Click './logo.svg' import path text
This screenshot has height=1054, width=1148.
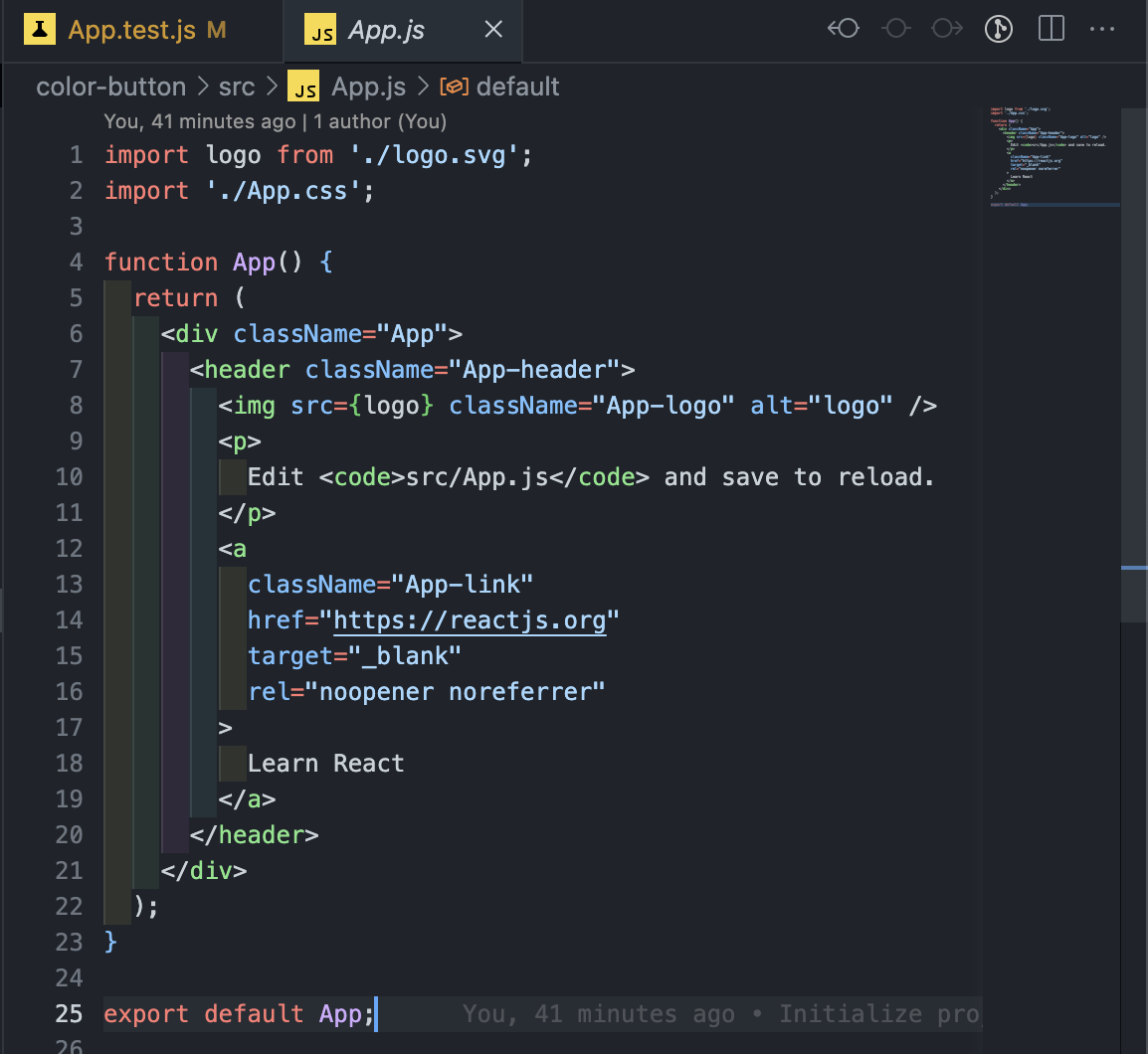[435, 155]
